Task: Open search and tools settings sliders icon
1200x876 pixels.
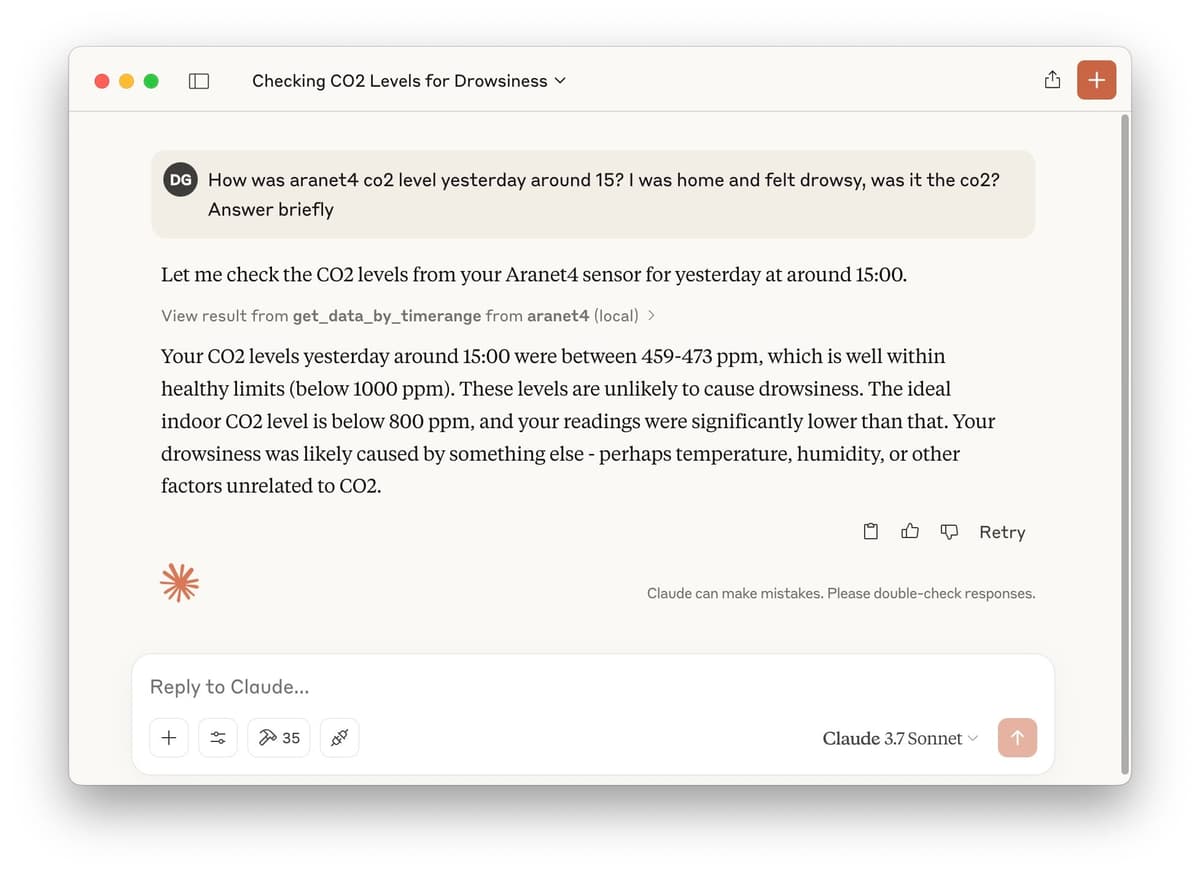Action: point(218,738)
